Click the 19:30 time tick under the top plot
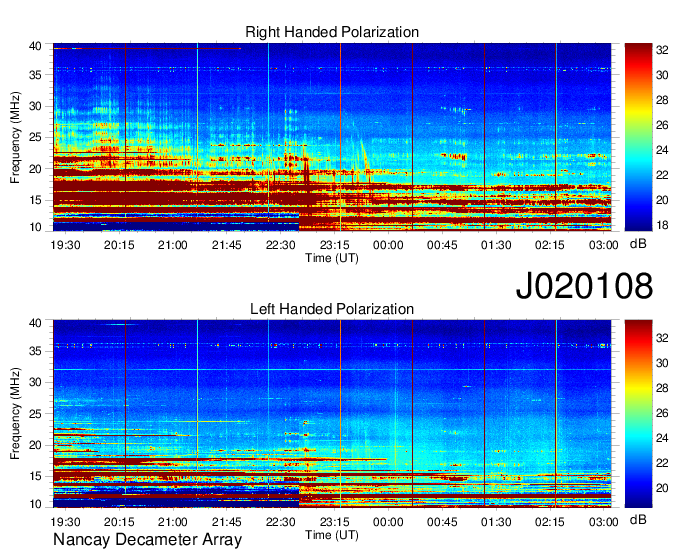Viewport: 680px width, 552px height. (65, 245)
